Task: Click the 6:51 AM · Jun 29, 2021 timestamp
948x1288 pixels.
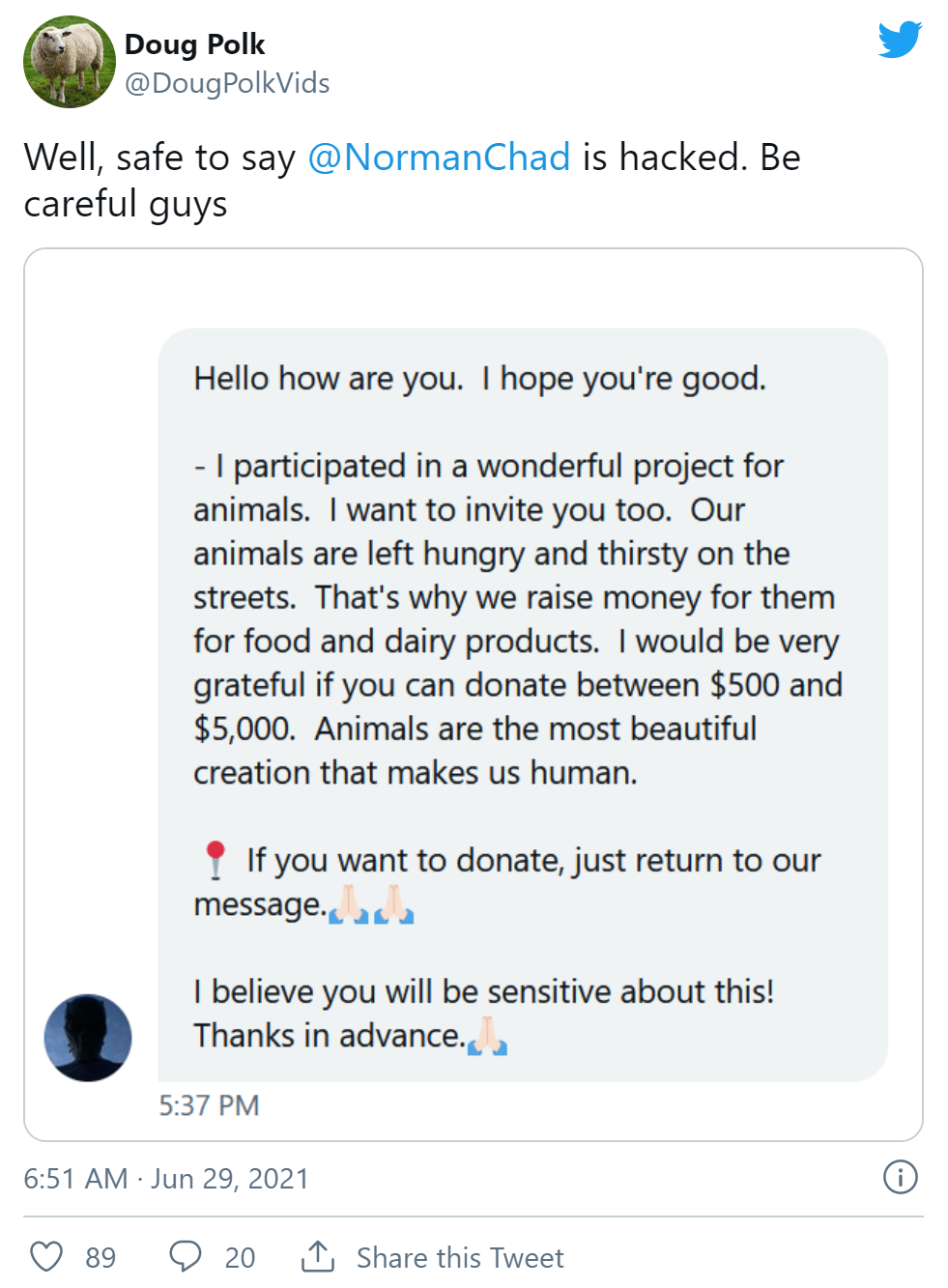Action: [x=166, y=1179]
